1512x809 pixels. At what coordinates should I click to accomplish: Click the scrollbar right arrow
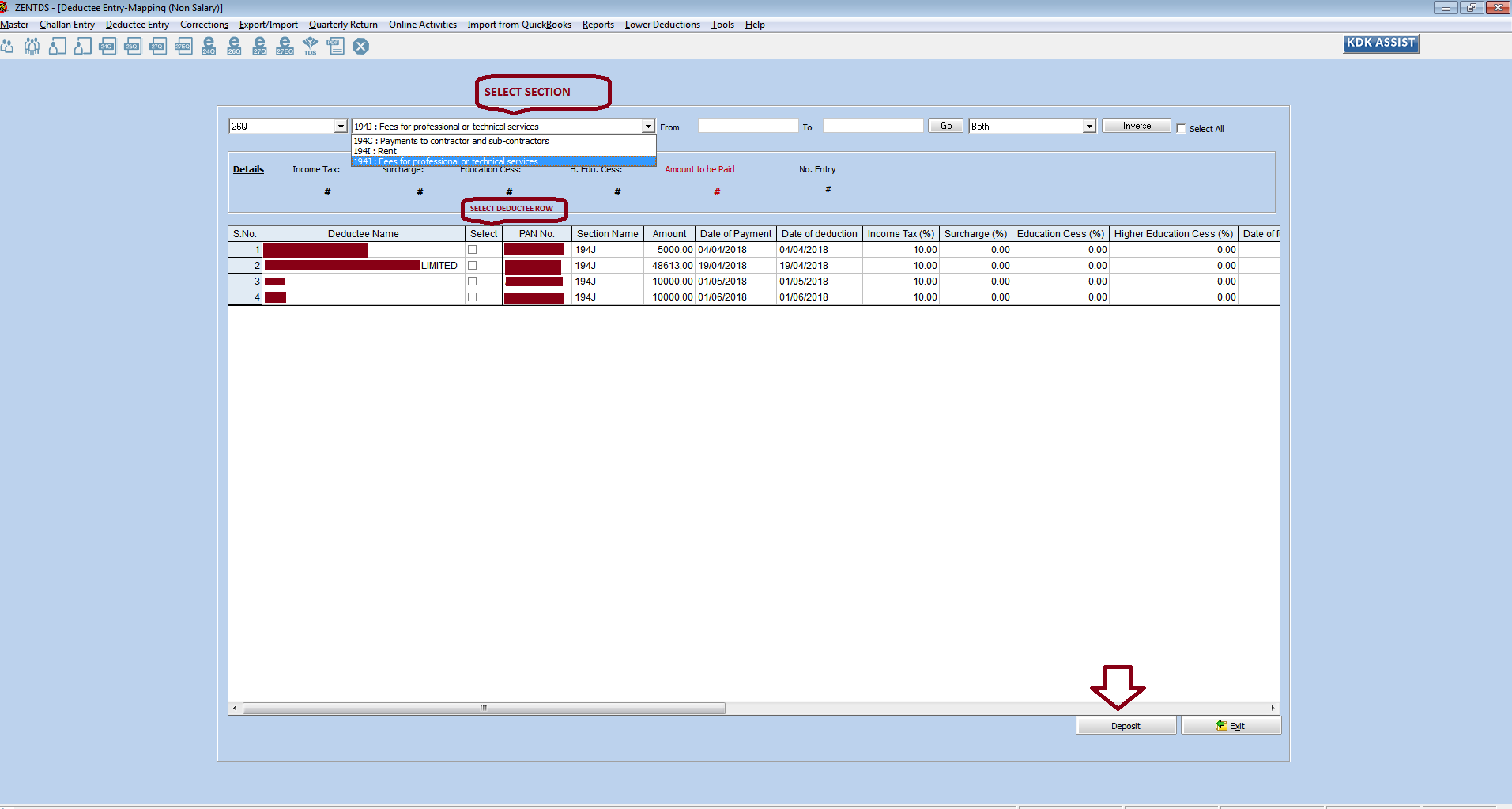point(1273,709)
